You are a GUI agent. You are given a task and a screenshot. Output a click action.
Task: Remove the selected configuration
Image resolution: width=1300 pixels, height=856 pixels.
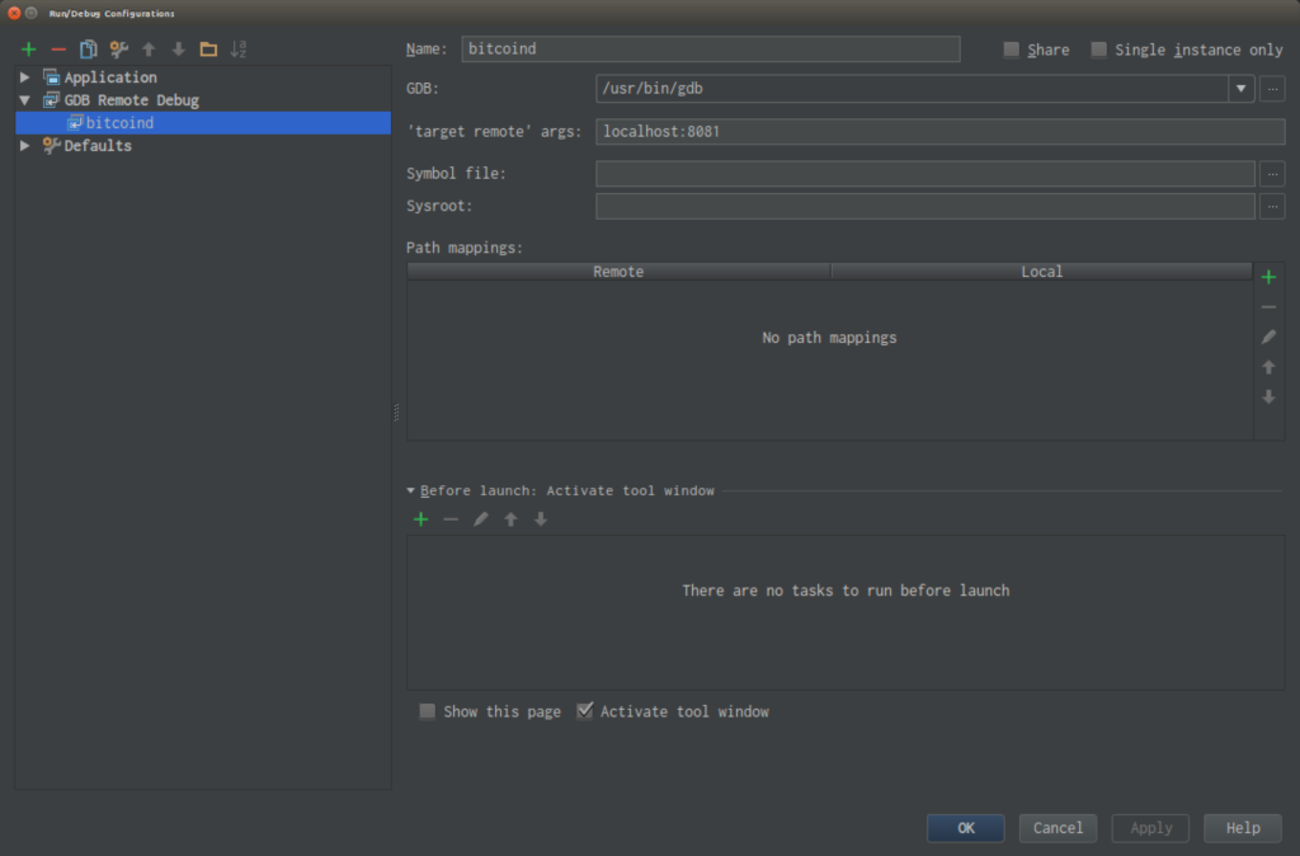(x=58, y=48)
